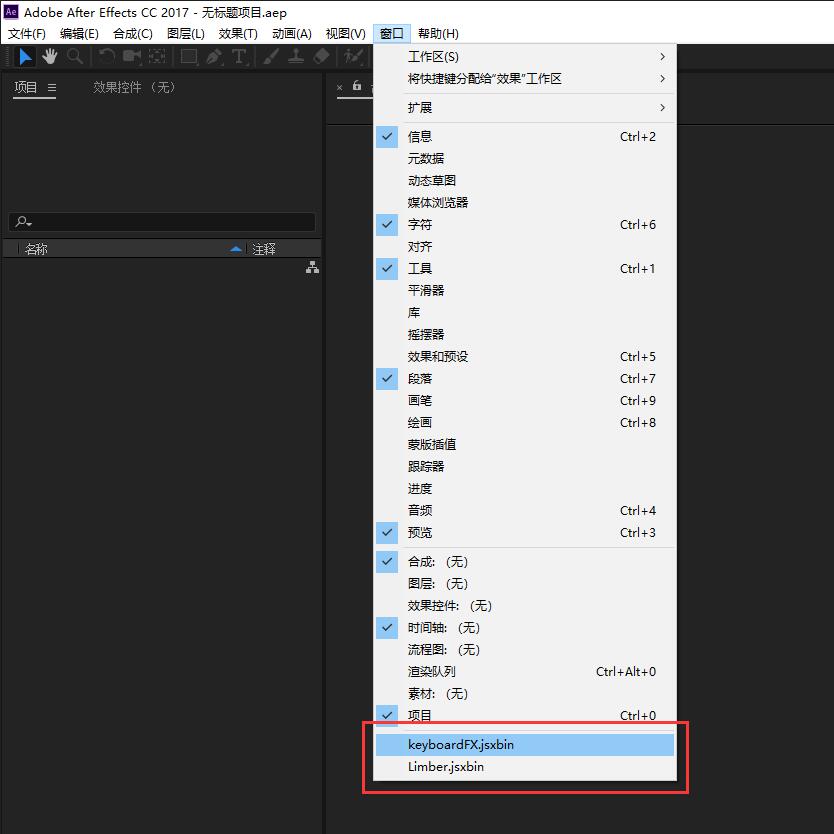Switch to the 效果控件（无）panel tab
The height and width of the screenshot is (834, 834).
[134, 87]
